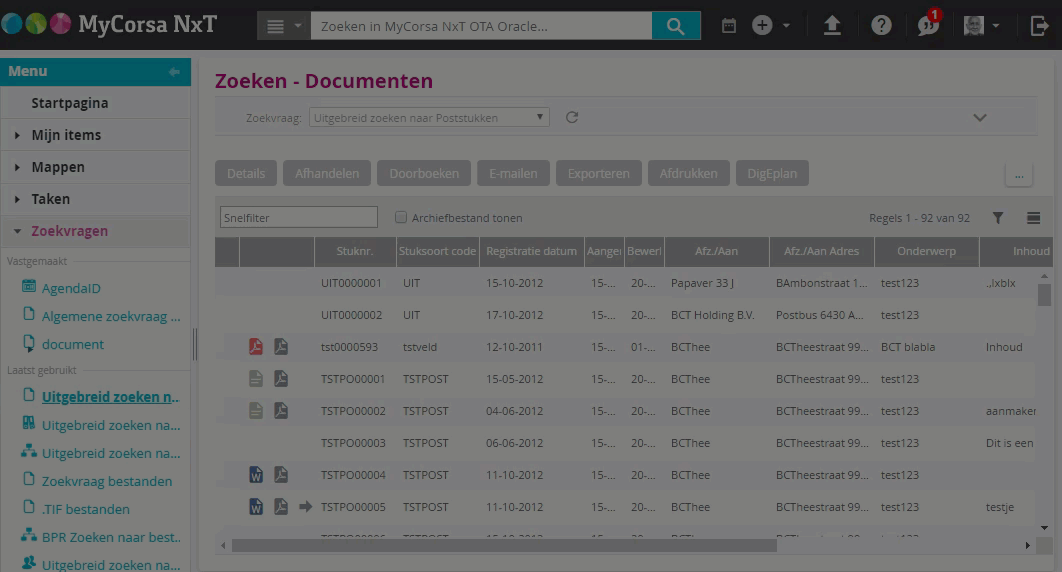1062x572 pixels.
Task: Click the Doorboeken button
Action: coord(424,173)
